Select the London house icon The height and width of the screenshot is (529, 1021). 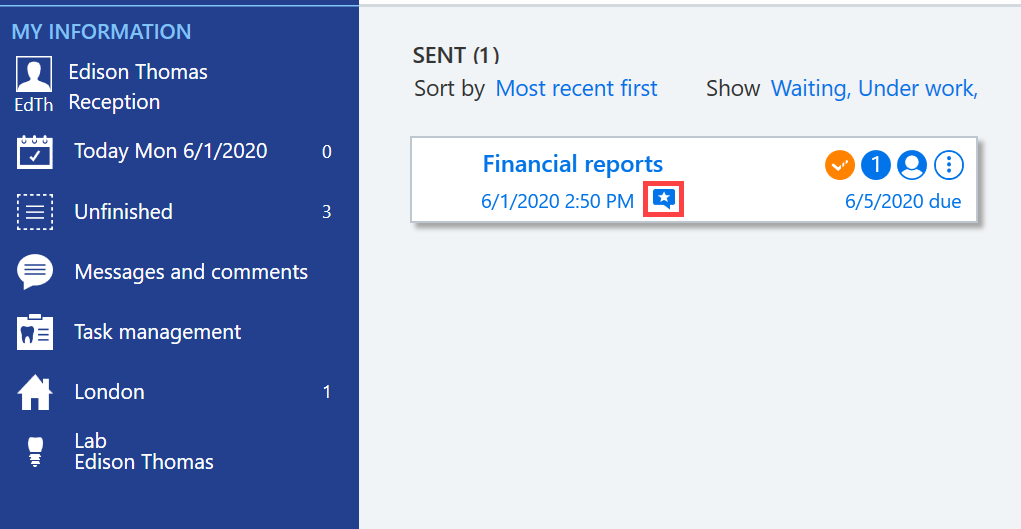point(35,392)
